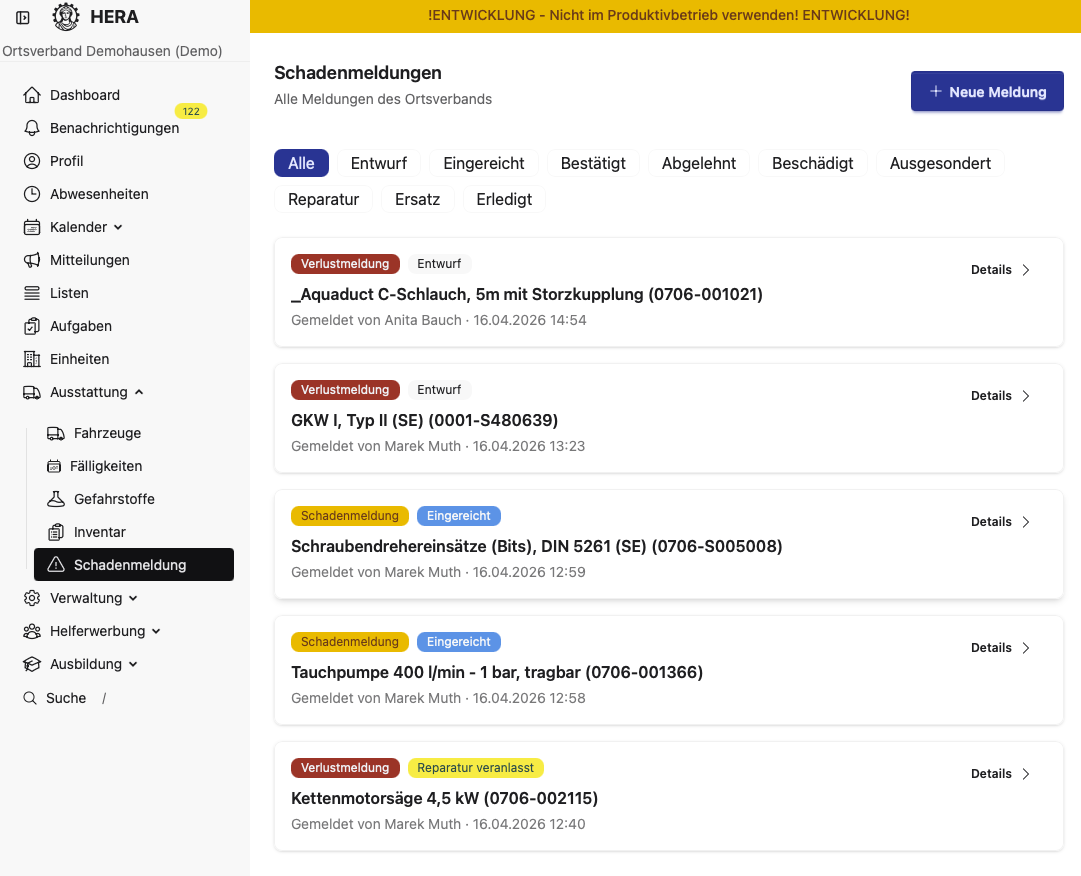Open Dashboard via house icon

click(x=32, y=95)
